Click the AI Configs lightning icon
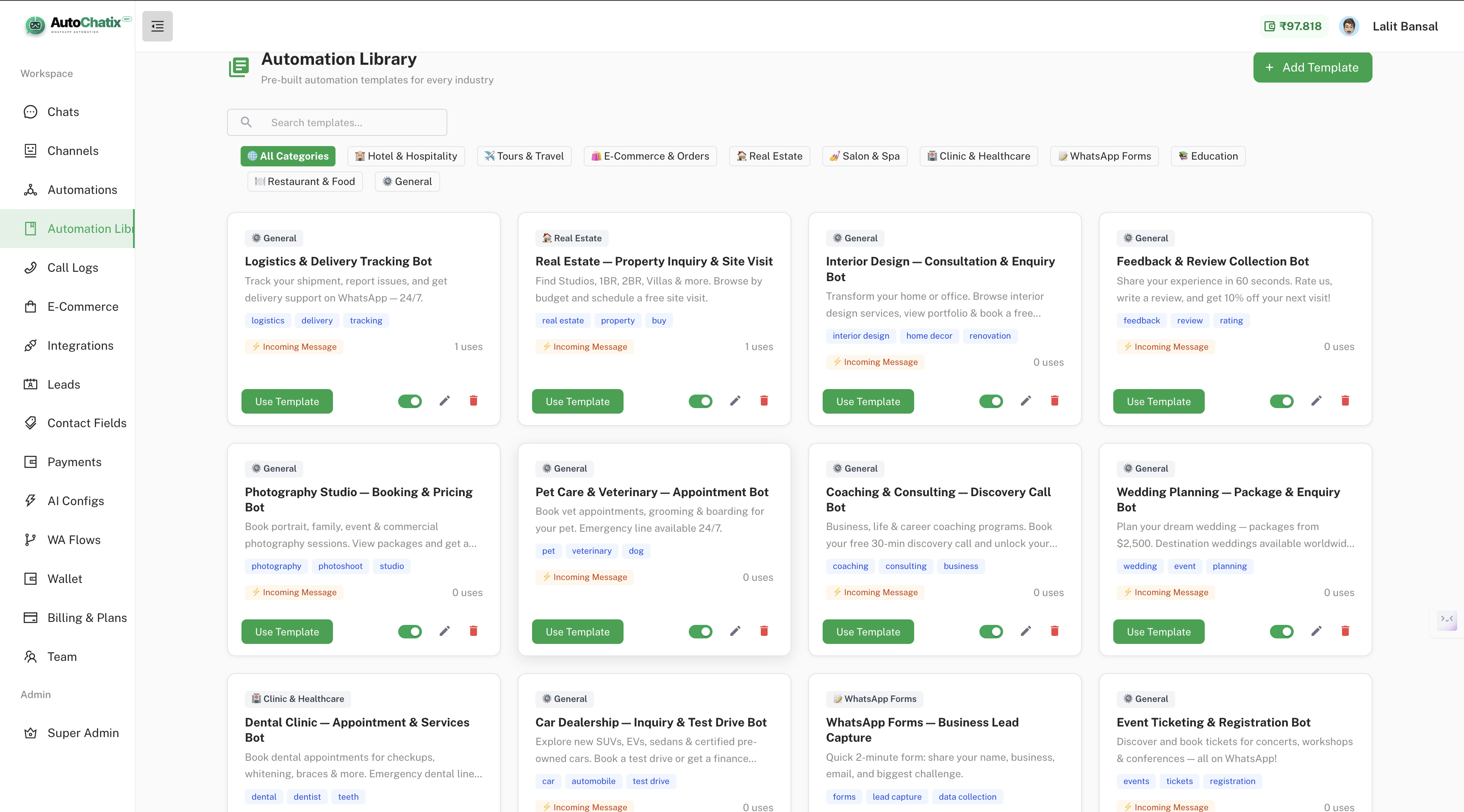The width and height of the screenshot is (1464, 812). (30, 501)
